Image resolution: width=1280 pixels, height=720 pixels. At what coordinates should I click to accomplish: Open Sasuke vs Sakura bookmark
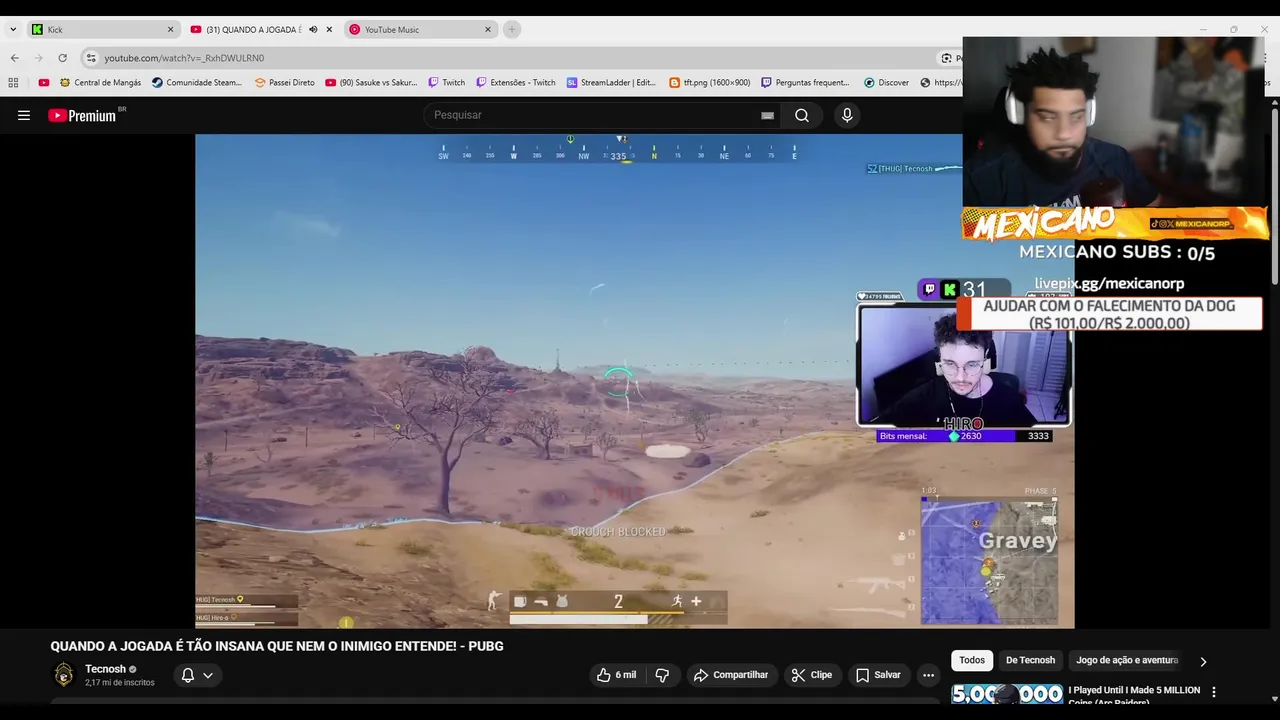point(371,83)
